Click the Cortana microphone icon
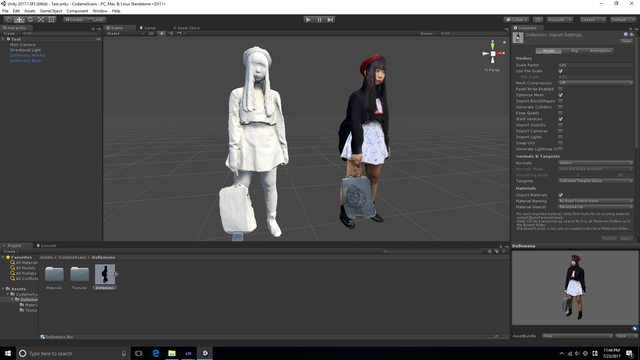Viewport: 640px width, 360px height. pos(124,353)
